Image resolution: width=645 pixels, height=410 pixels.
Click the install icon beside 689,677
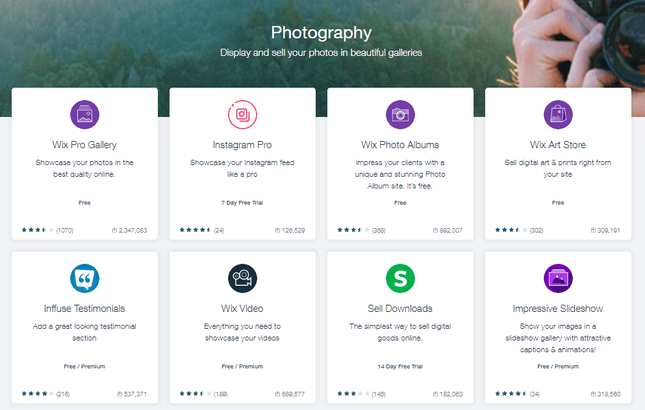click(x=277, y=394)
